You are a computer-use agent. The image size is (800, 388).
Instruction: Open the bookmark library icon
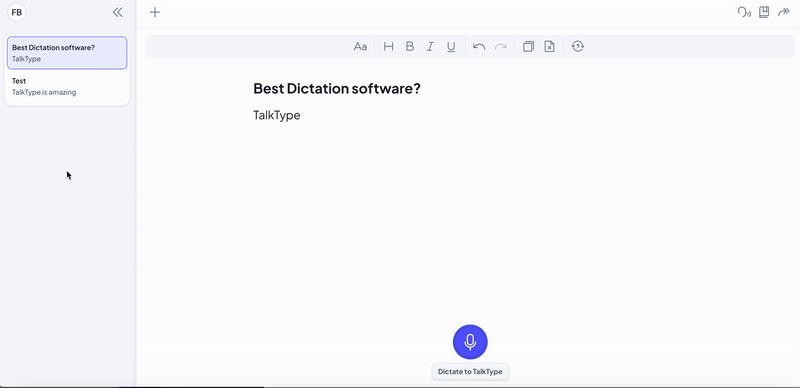coord(764,12)
